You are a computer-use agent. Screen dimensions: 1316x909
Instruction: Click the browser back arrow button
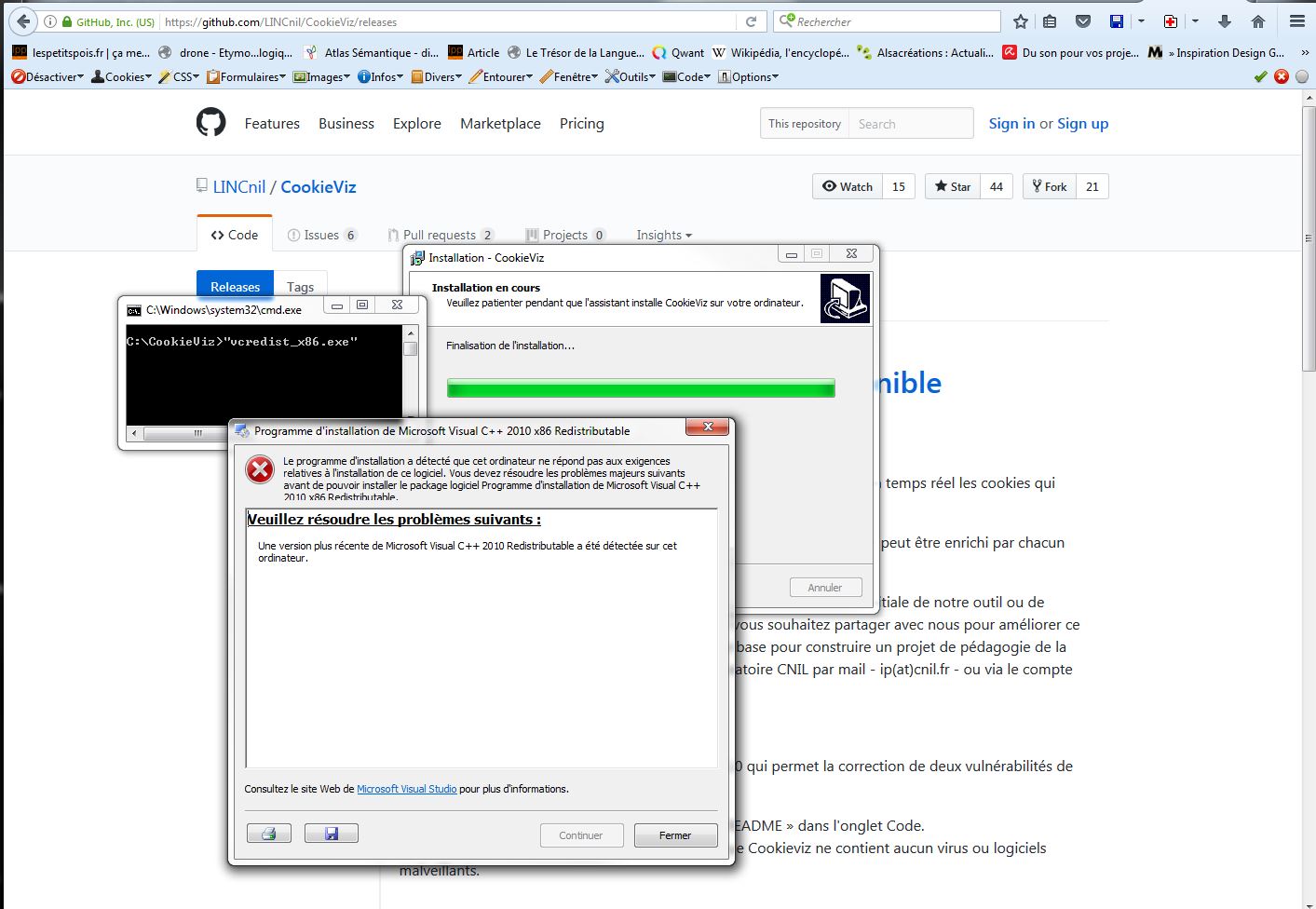(x=23, y=21)
